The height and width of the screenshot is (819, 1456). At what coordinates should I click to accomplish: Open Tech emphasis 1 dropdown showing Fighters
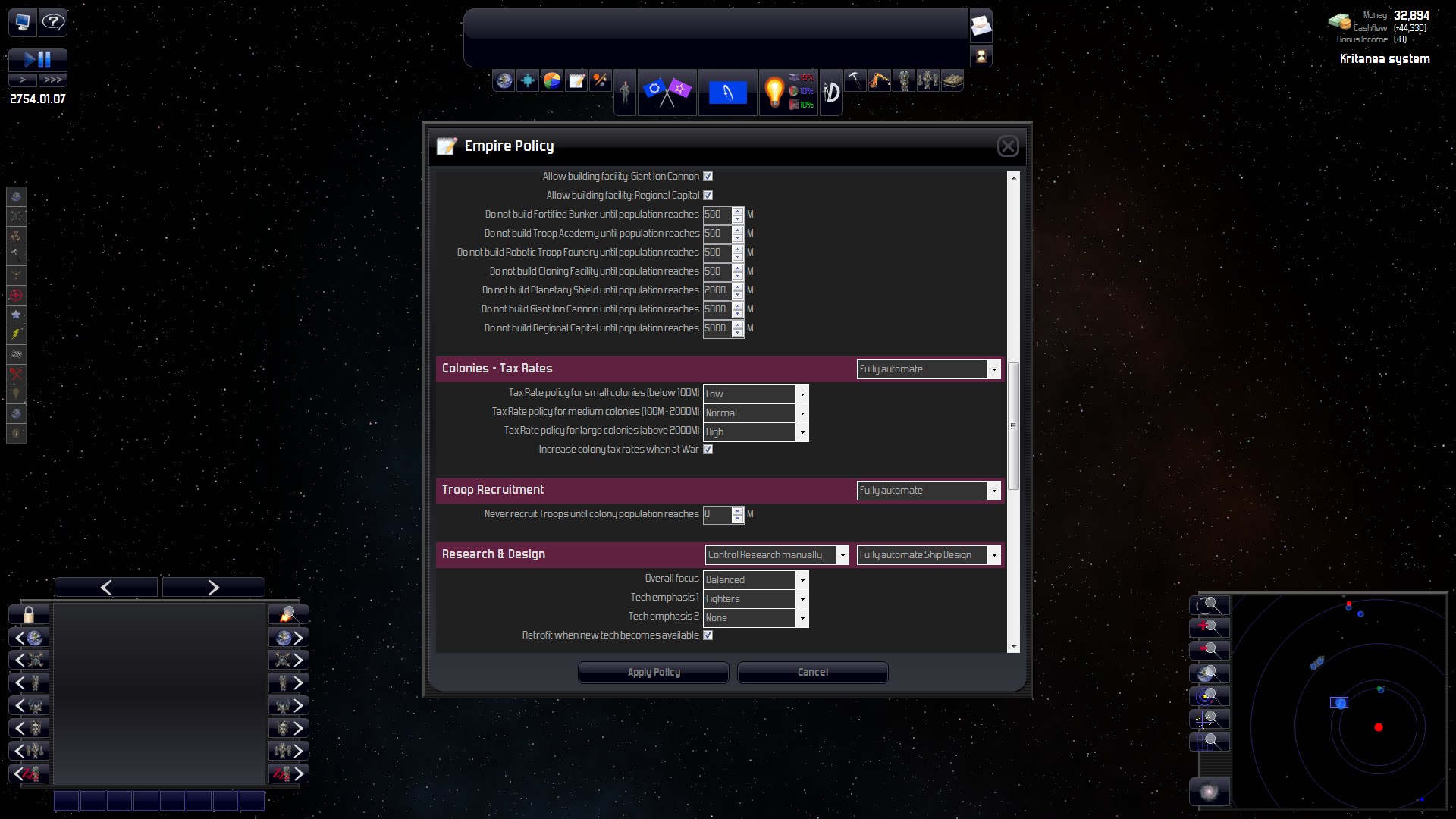click(x=755, y=598)
